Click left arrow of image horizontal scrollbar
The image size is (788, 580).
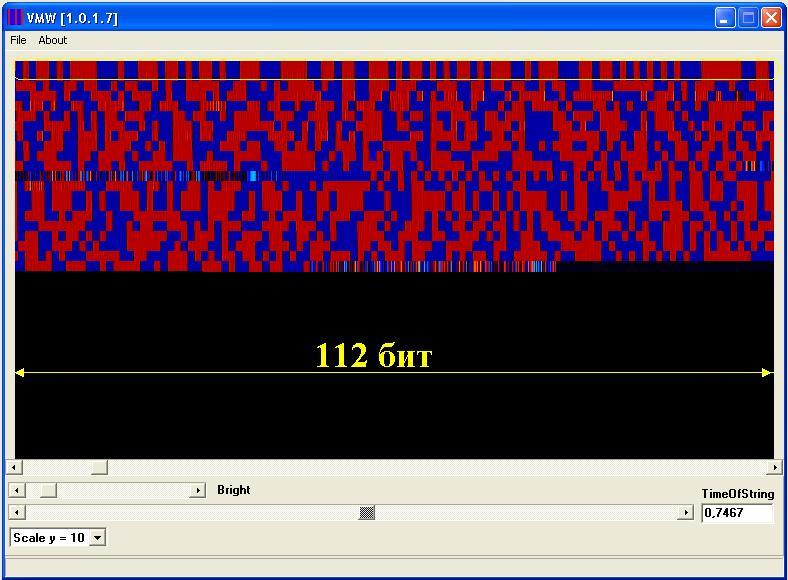[x=14, y=468]
